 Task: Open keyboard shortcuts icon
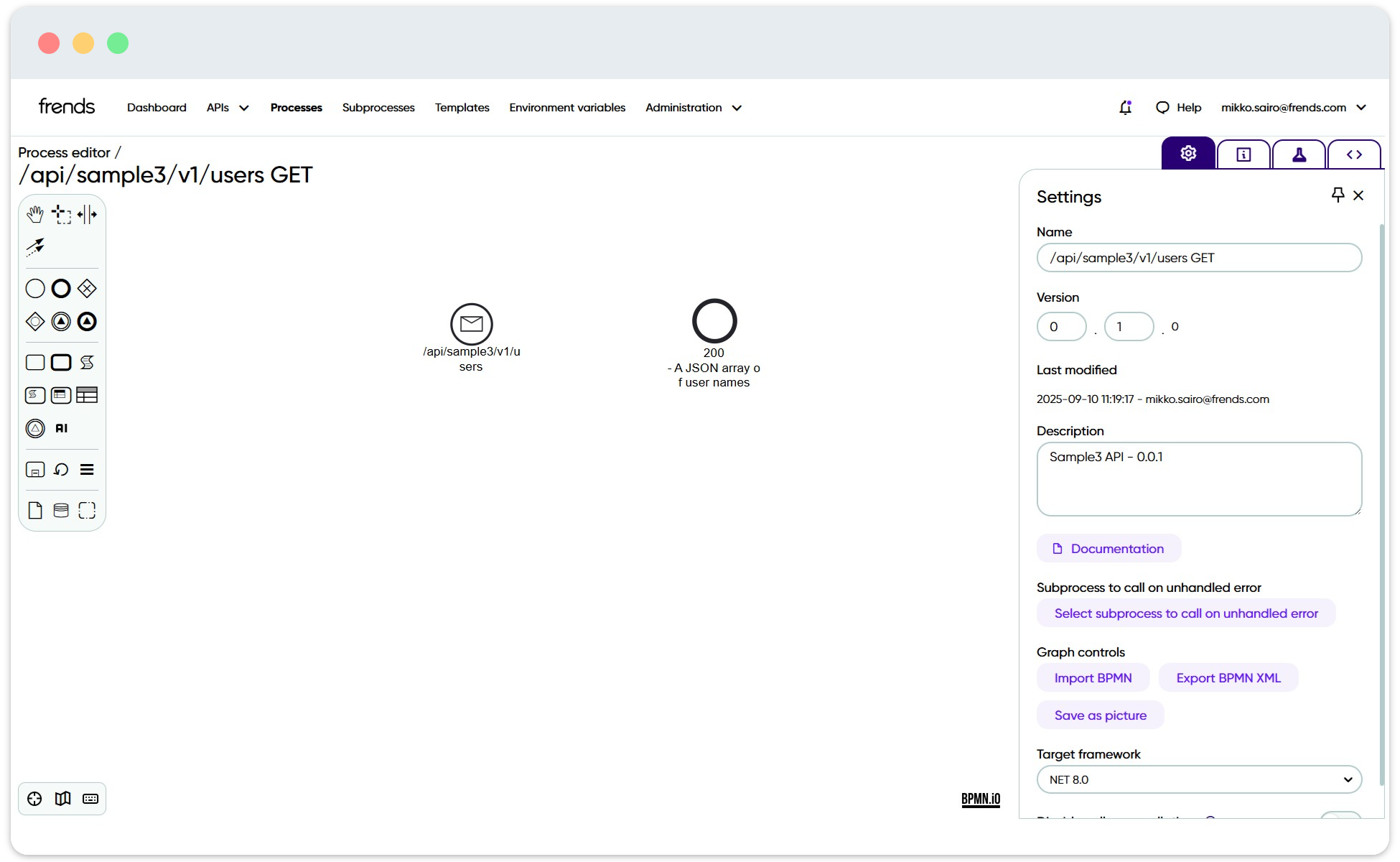point(90,799)
